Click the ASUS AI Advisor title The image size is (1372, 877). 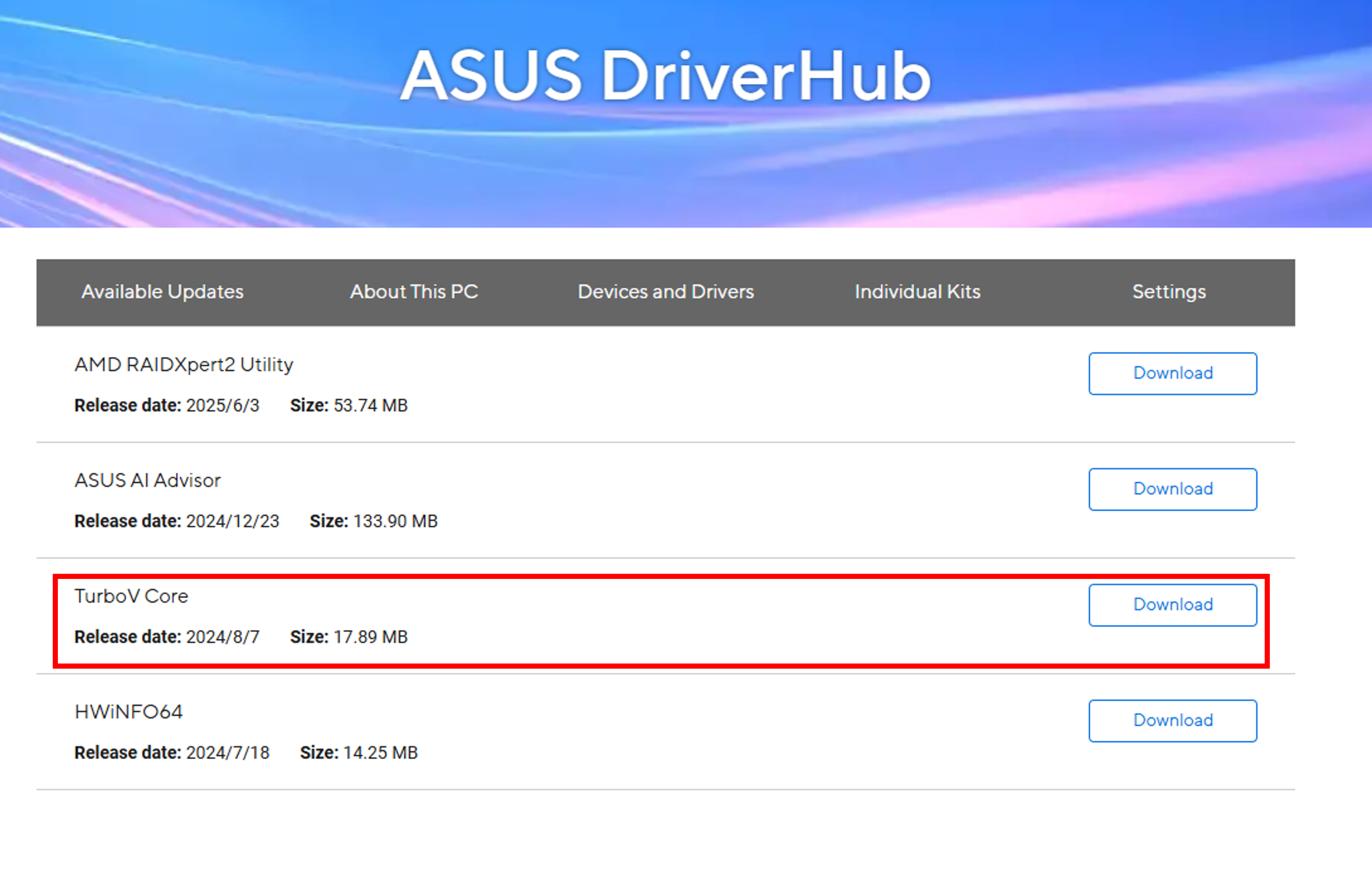coord(148,480)
